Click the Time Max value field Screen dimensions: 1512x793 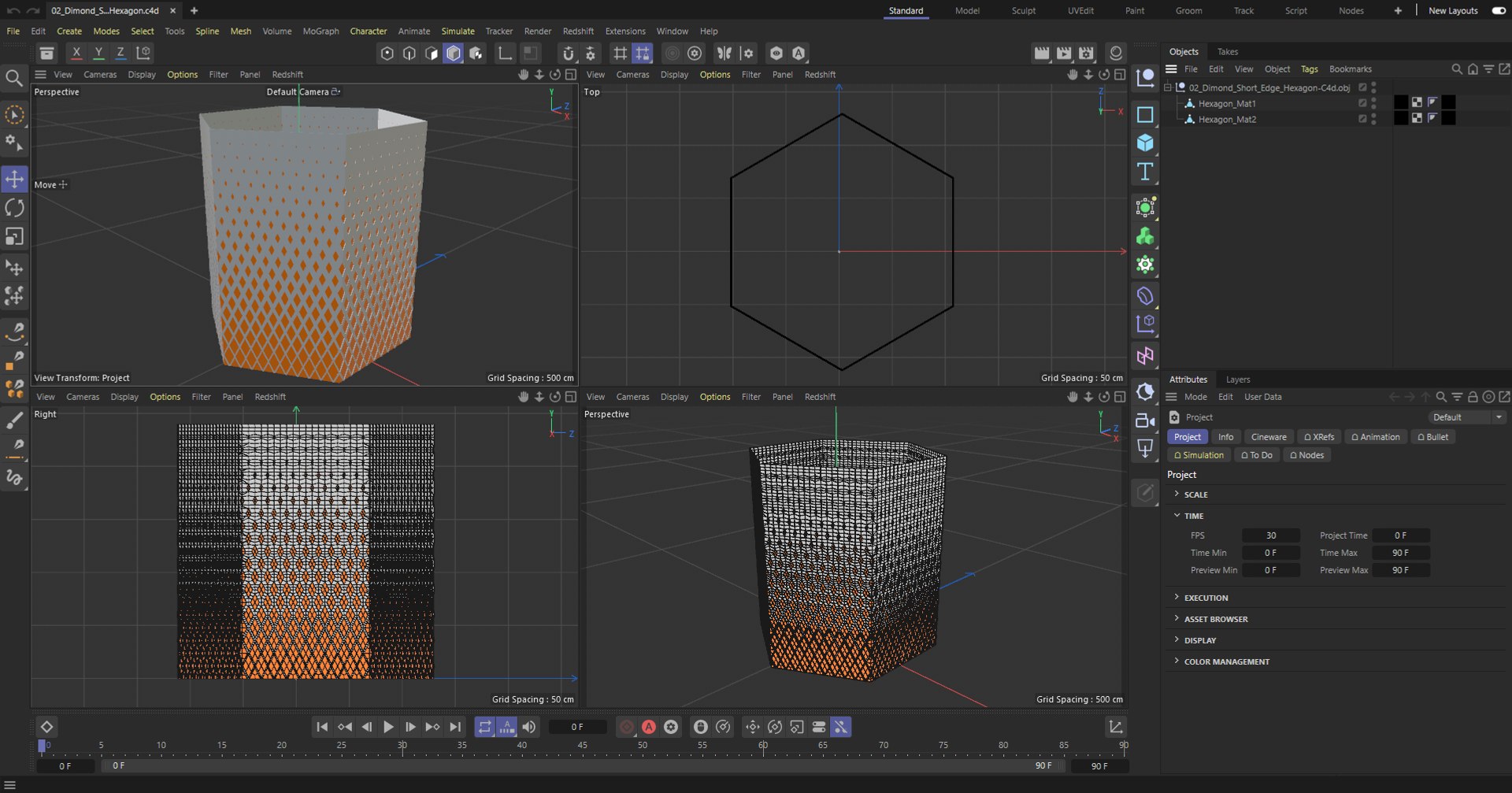tap(1400, 553)
